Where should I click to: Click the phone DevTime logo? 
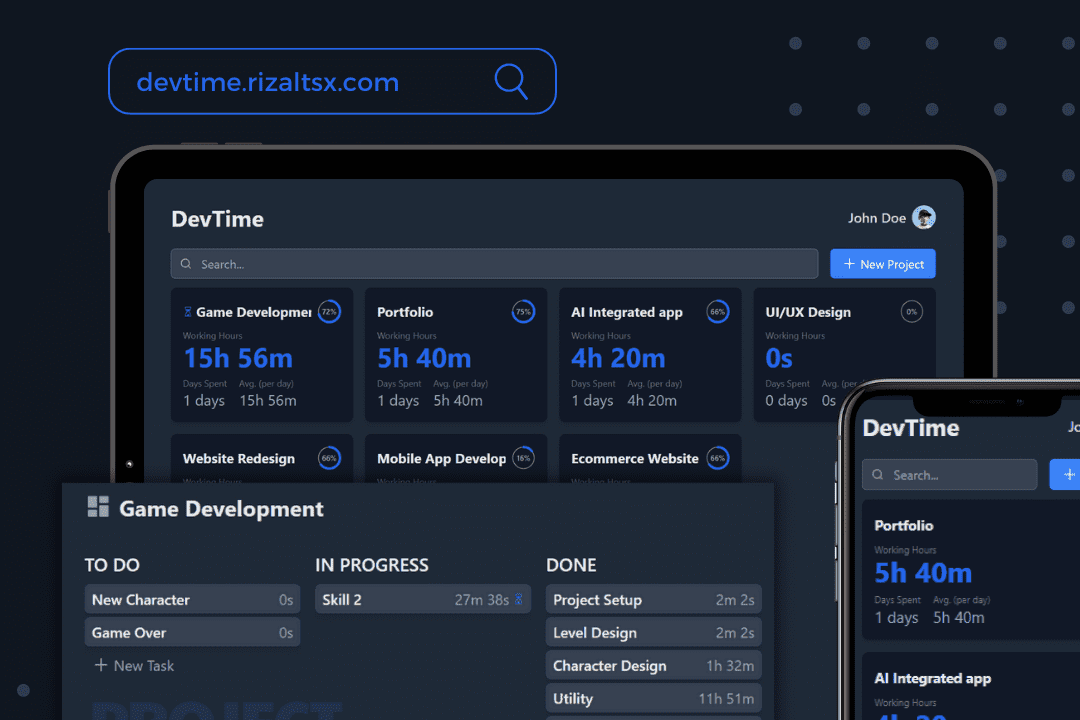911,428
